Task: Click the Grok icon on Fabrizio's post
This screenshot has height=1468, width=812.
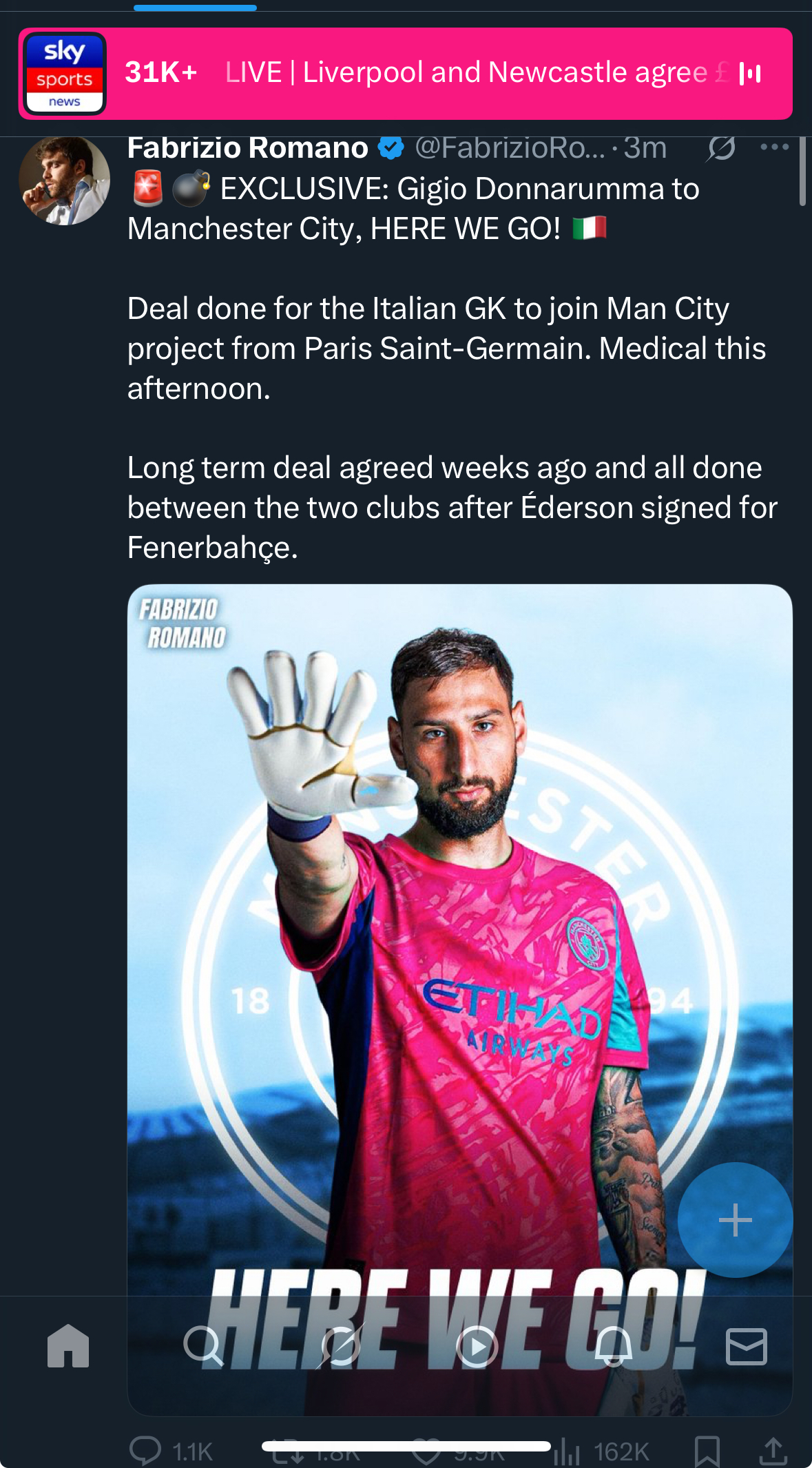Action: tap(721, 148)
